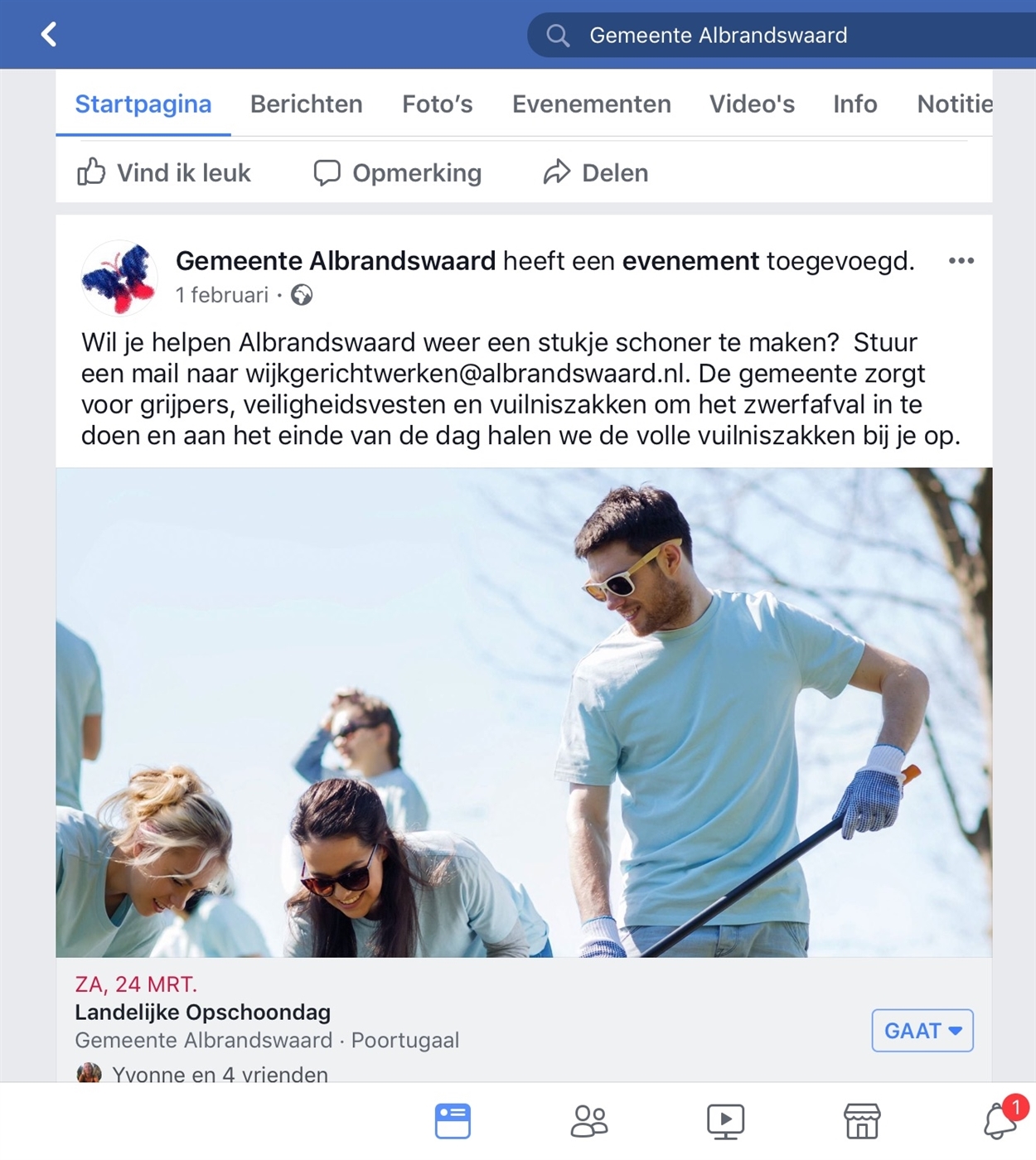Click the public globe privacy icon
Screen dimensions: 1036x1160
click(302, 295)
